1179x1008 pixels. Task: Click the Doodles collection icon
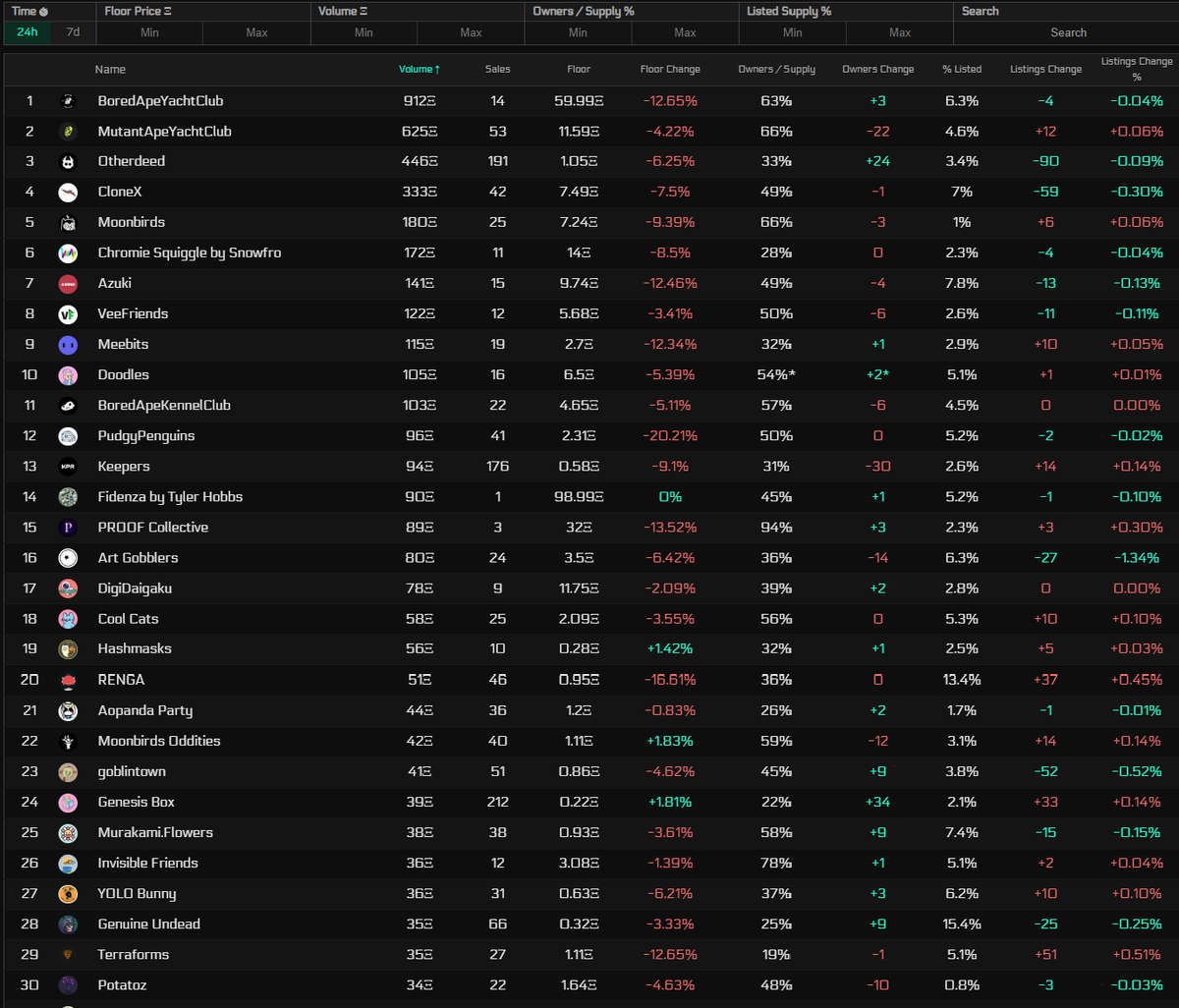(68, 374)
